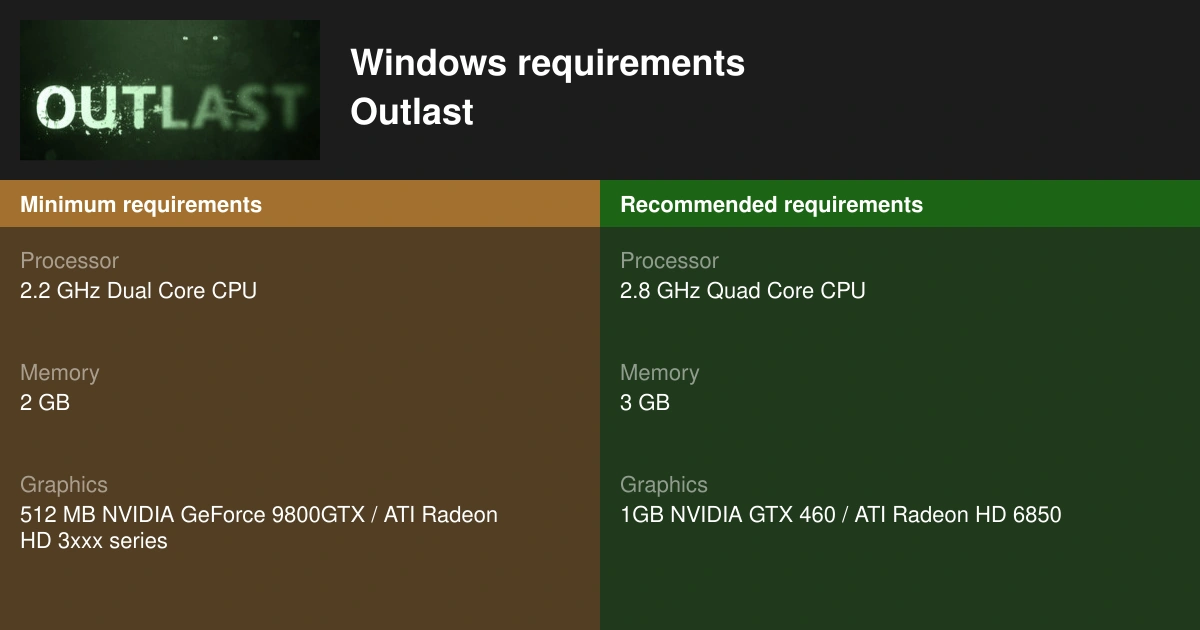Click the Outlast game logo thumbnail

[170, 90]
